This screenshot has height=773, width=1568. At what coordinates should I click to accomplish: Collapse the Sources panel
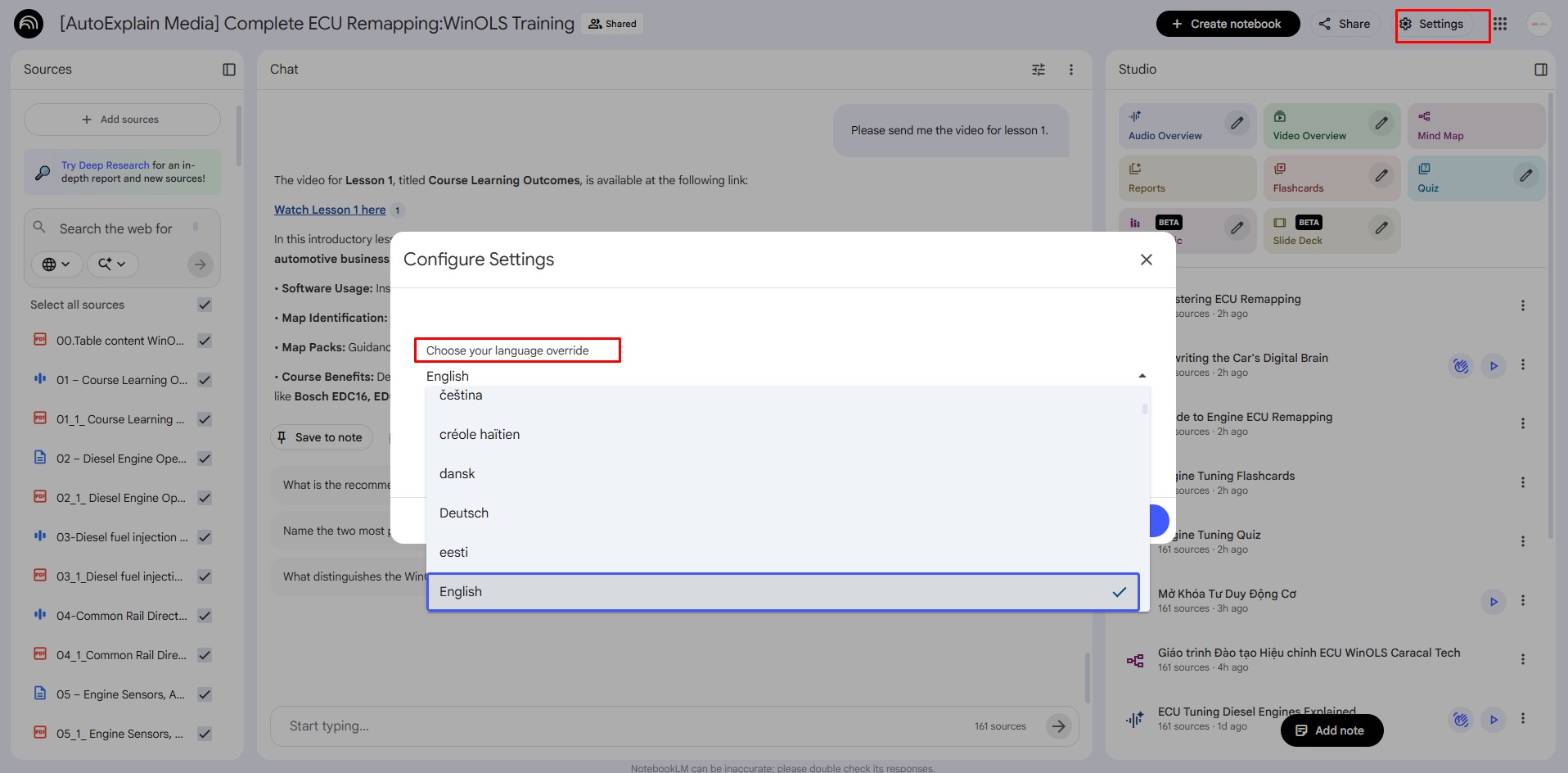coord(229,70)
